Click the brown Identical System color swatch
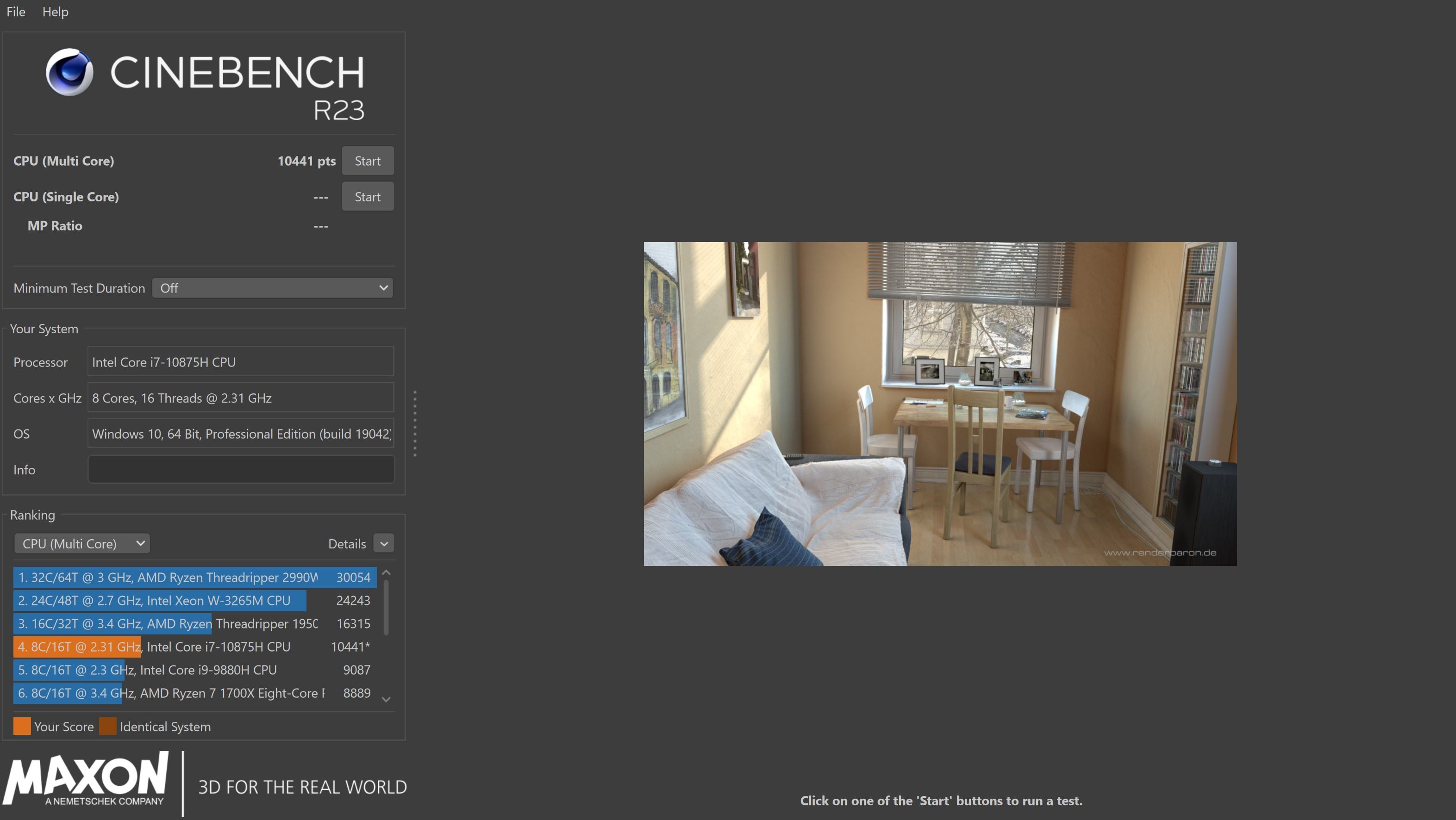 107,726
